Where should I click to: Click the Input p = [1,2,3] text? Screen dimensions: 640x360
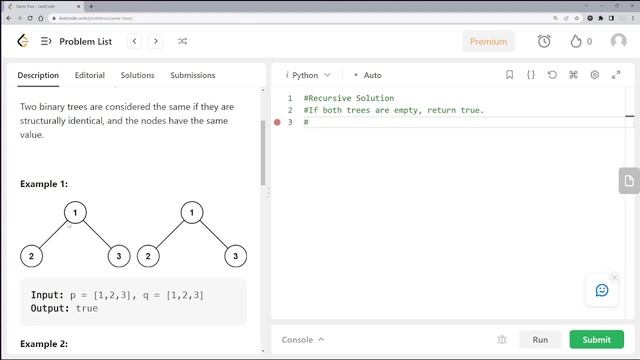click(117, 295)
